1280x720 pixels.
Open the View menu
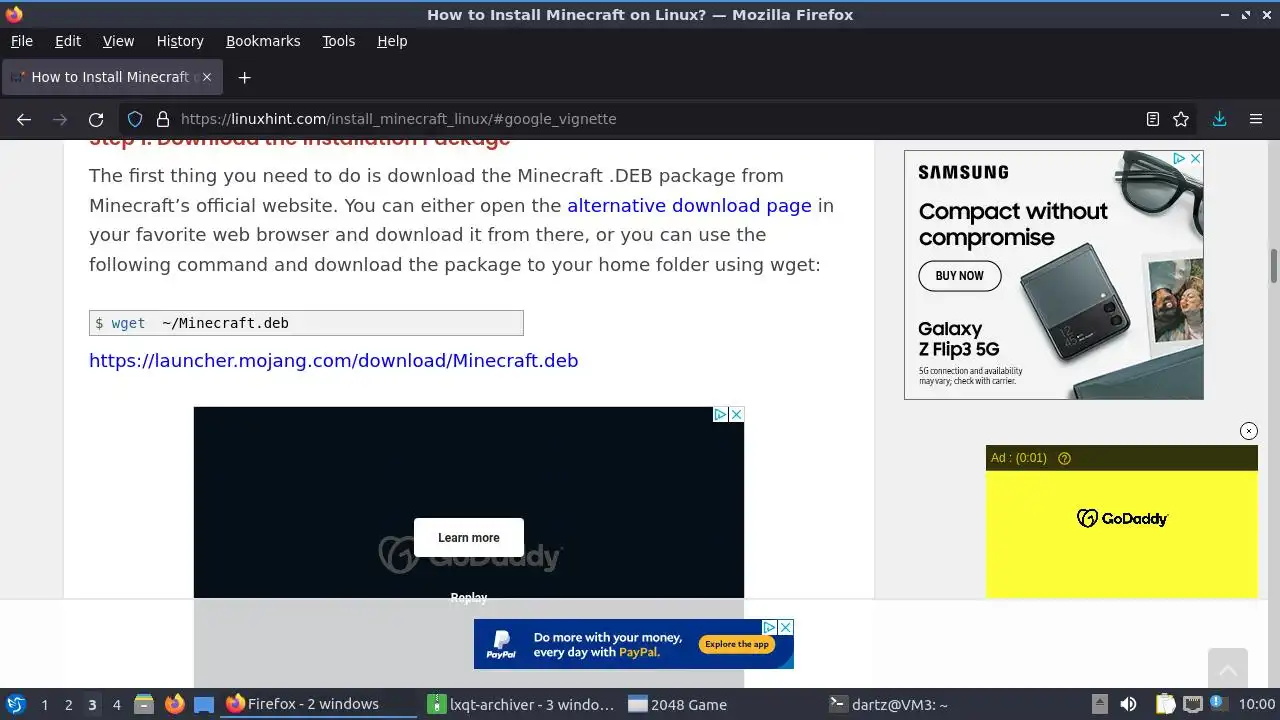coord(118,41)
